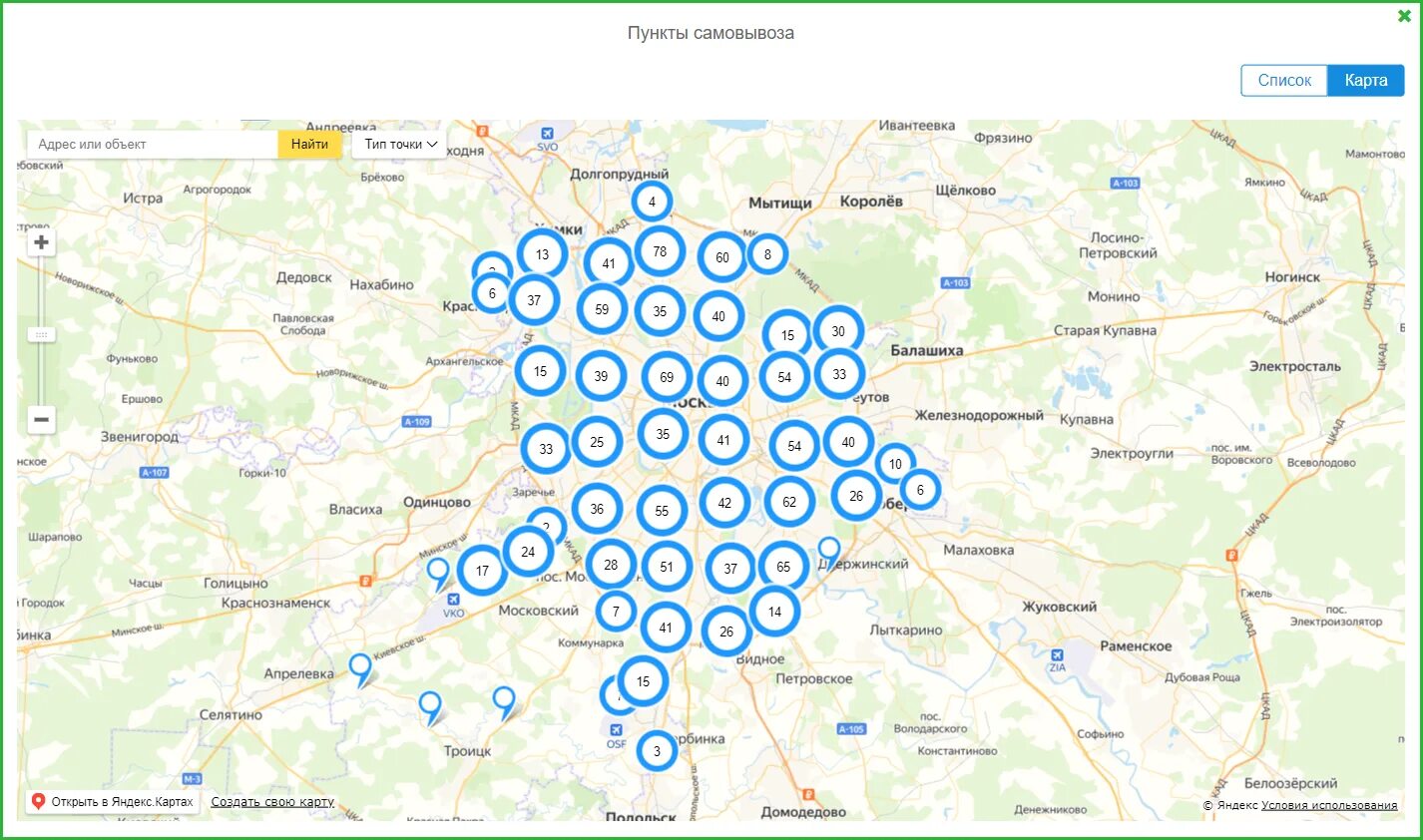The height and width of the screenshot is (840, 1423).
Task: Switch to the Список view tab
Action: 1284,81
